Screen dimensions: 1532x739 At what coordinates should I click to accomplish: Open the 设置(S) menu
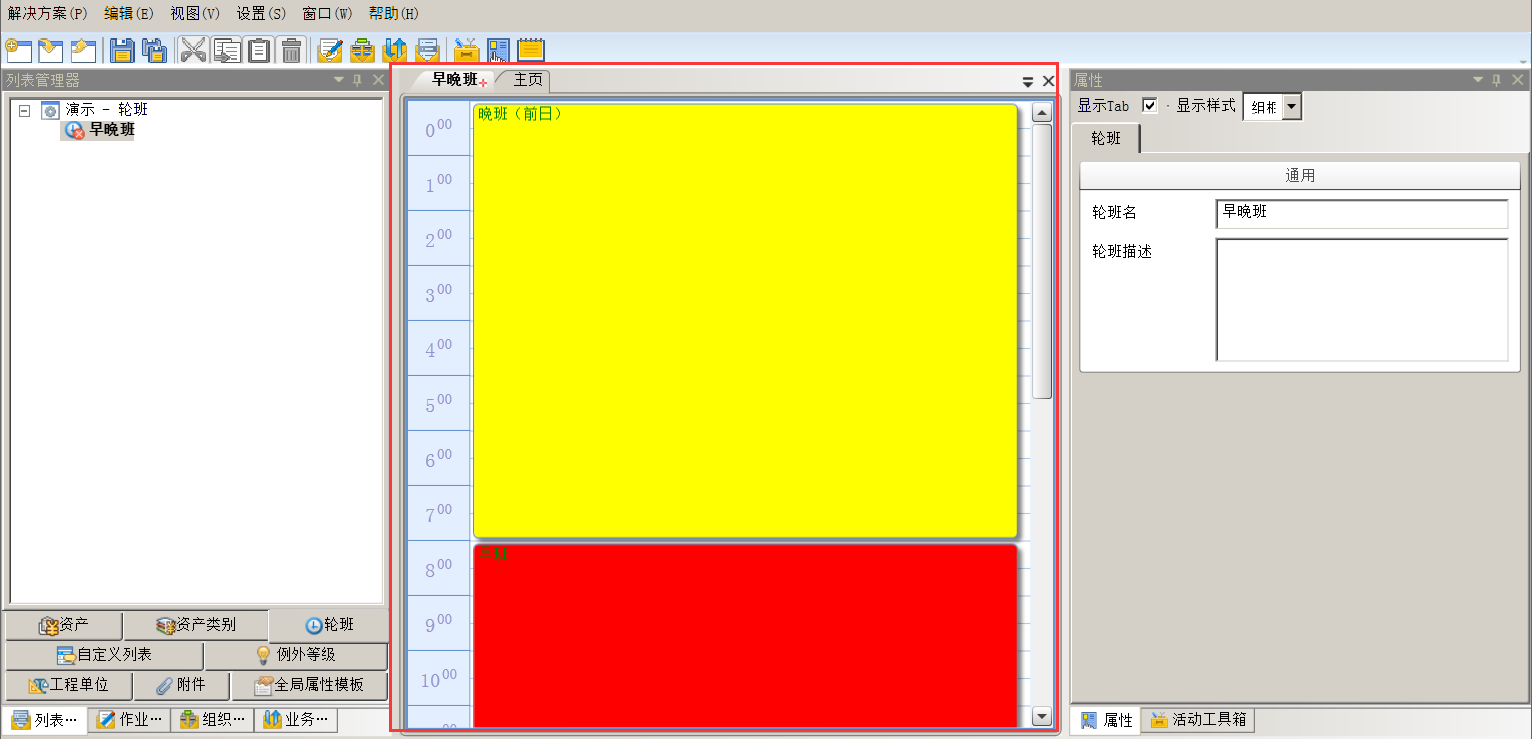(261, 14)
